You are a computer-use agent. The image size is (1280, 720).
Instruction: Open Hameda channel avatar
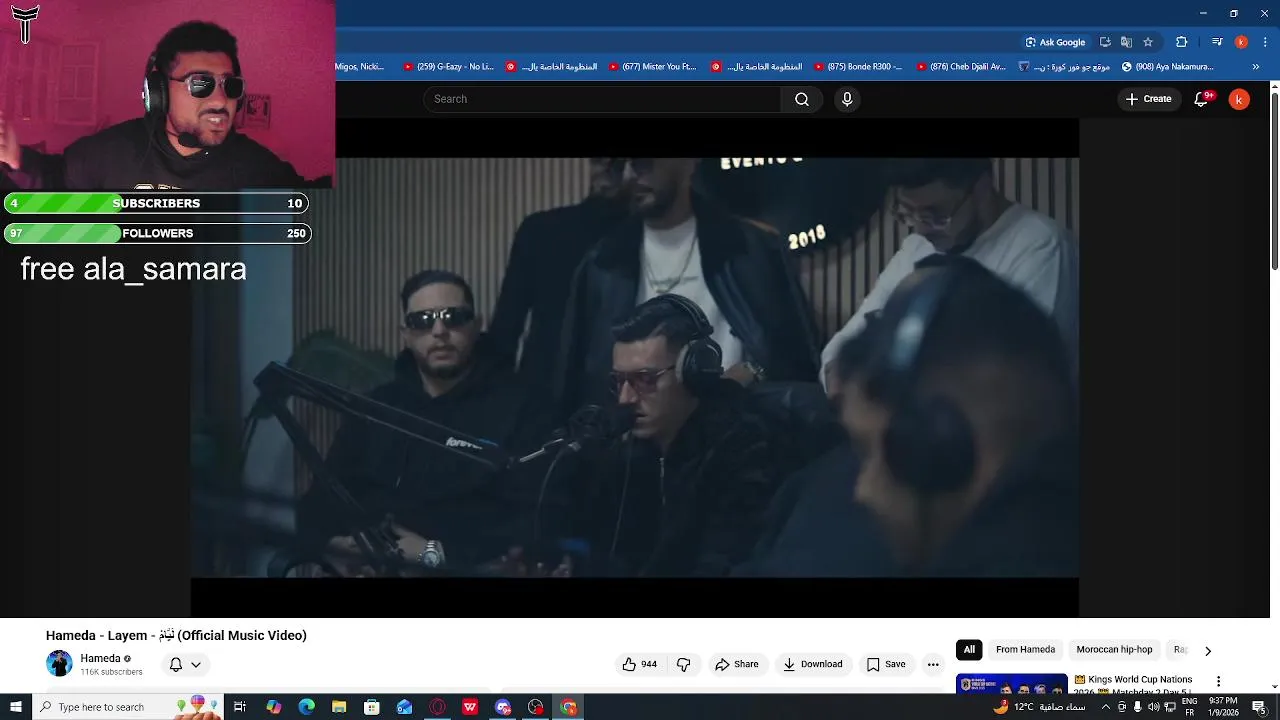59,664
